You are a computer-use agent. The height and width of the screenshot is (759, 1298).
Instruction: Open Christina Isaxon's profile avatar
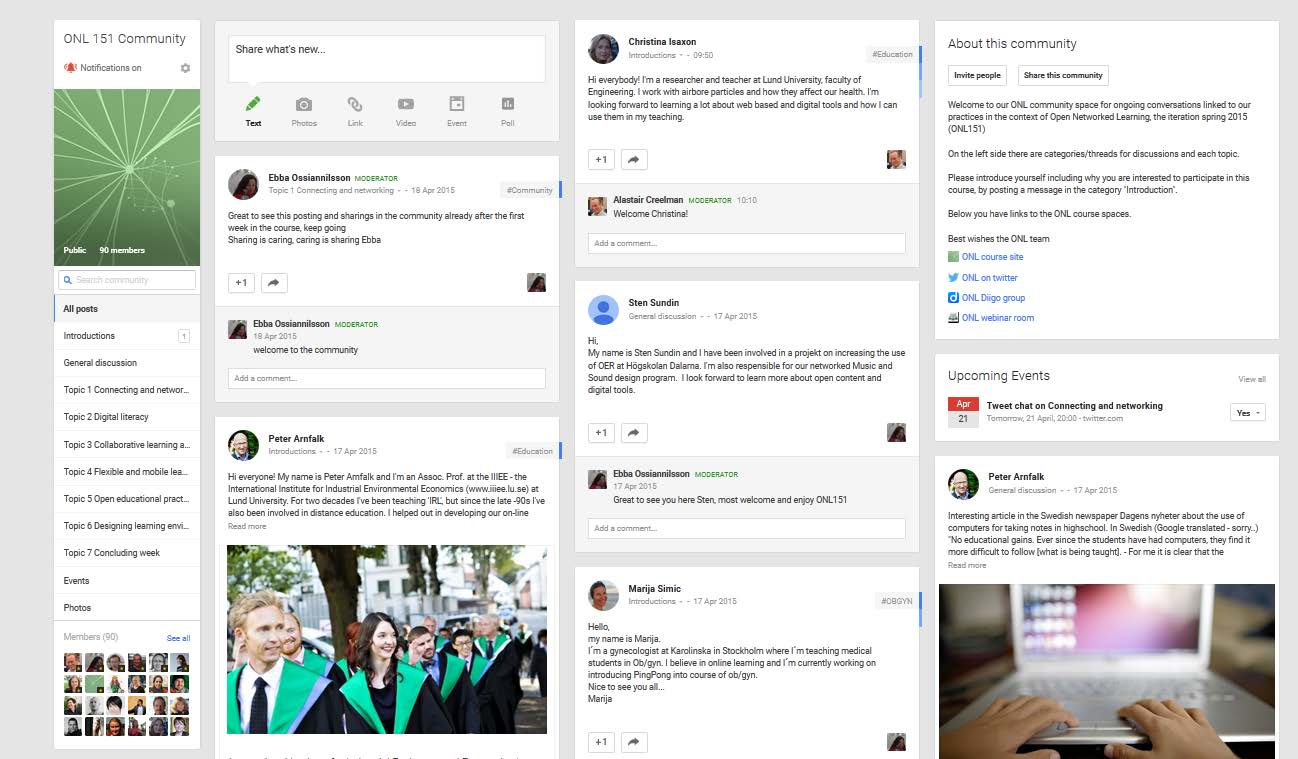(603, 49)
